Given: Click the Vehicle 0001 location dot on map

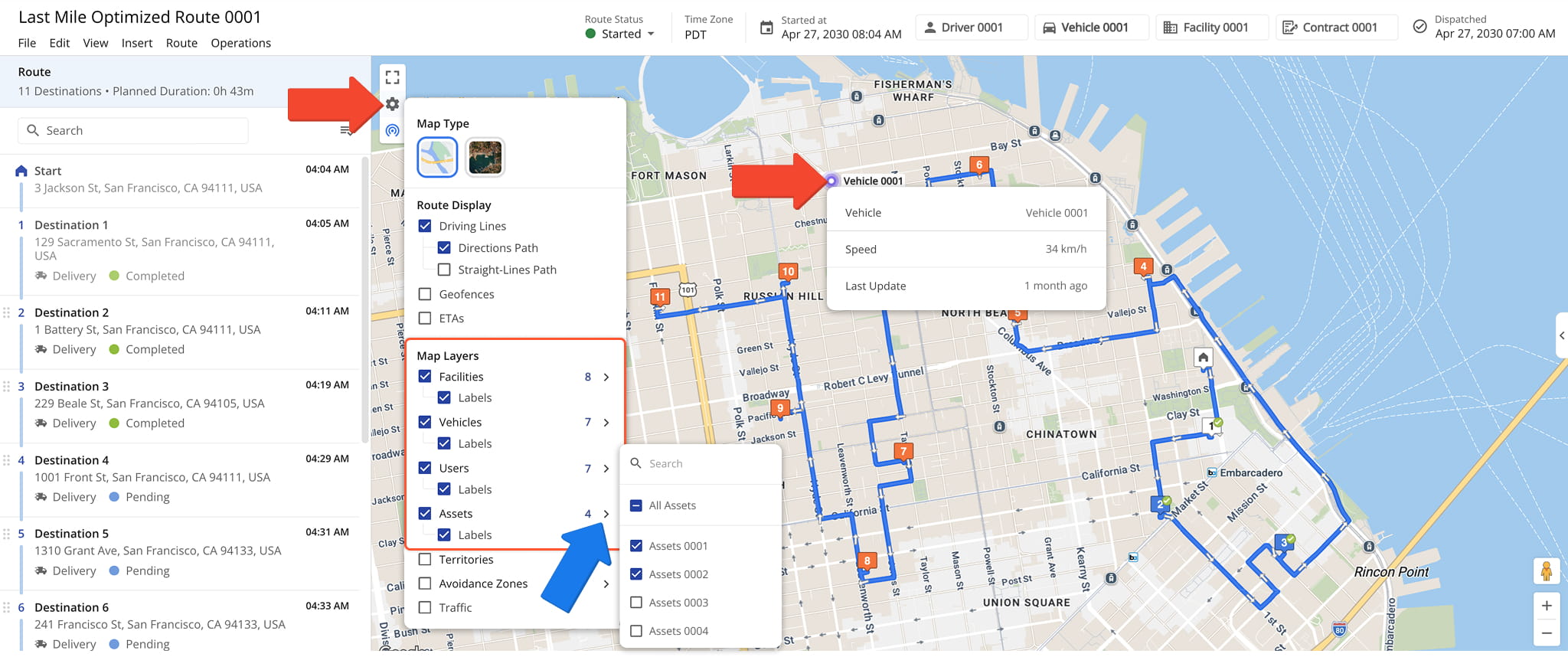Looking at the screenshot, I should point(831,181).
